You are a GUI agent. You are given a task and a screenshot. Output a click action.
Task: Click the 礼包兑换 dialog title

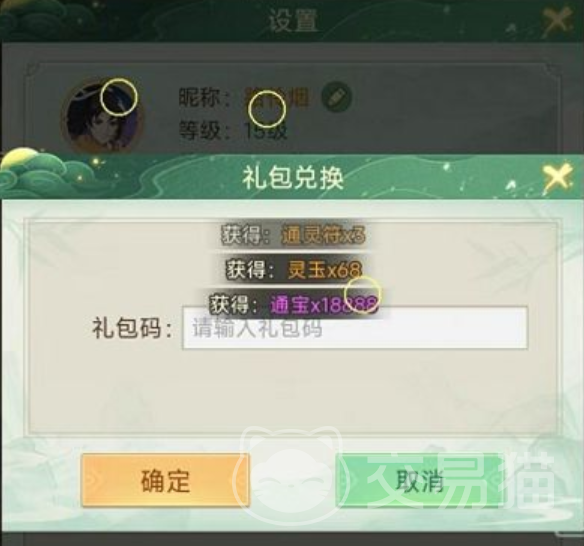click(x=293, y=178)
